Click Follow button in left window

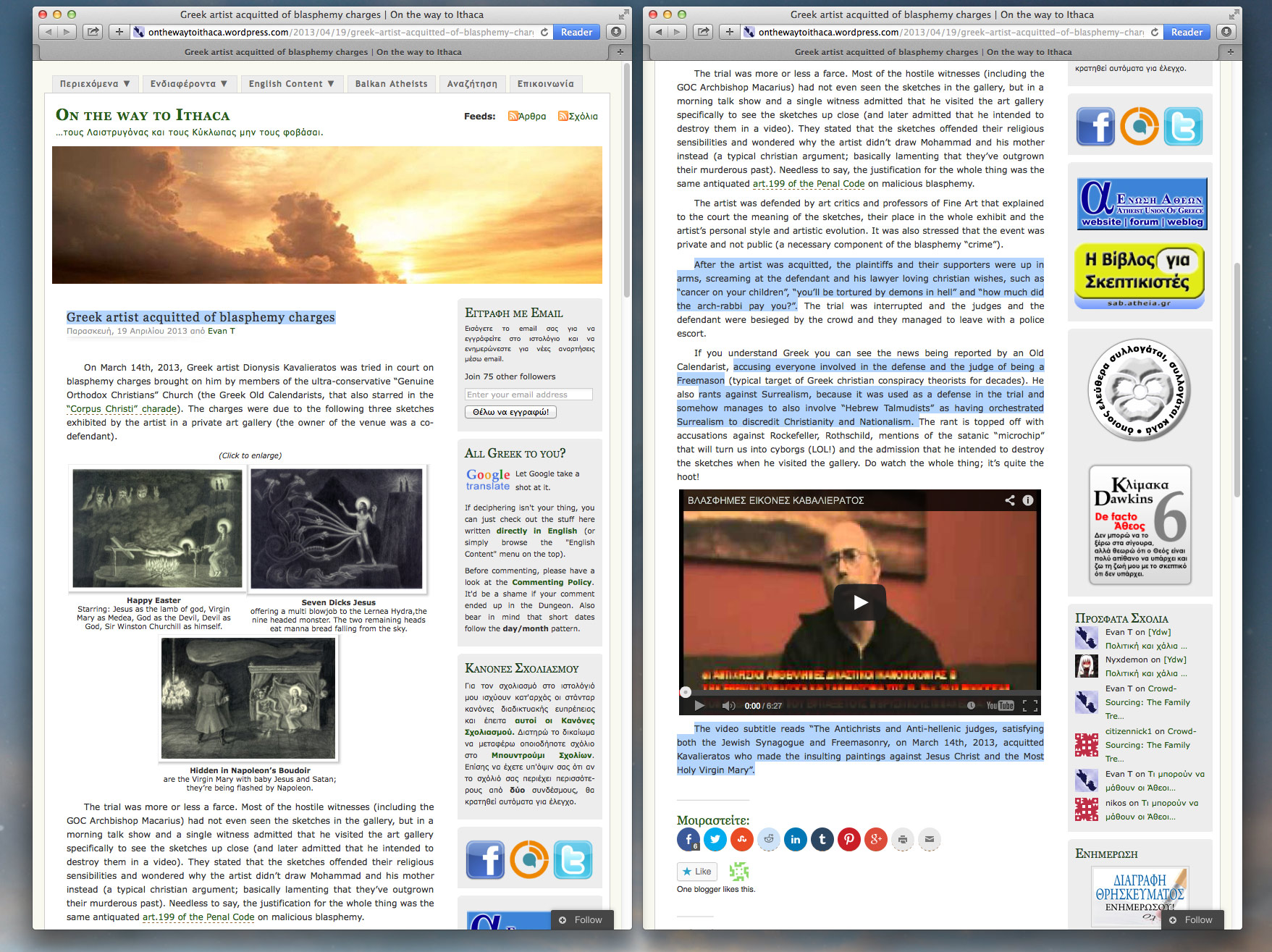[581, 919]
